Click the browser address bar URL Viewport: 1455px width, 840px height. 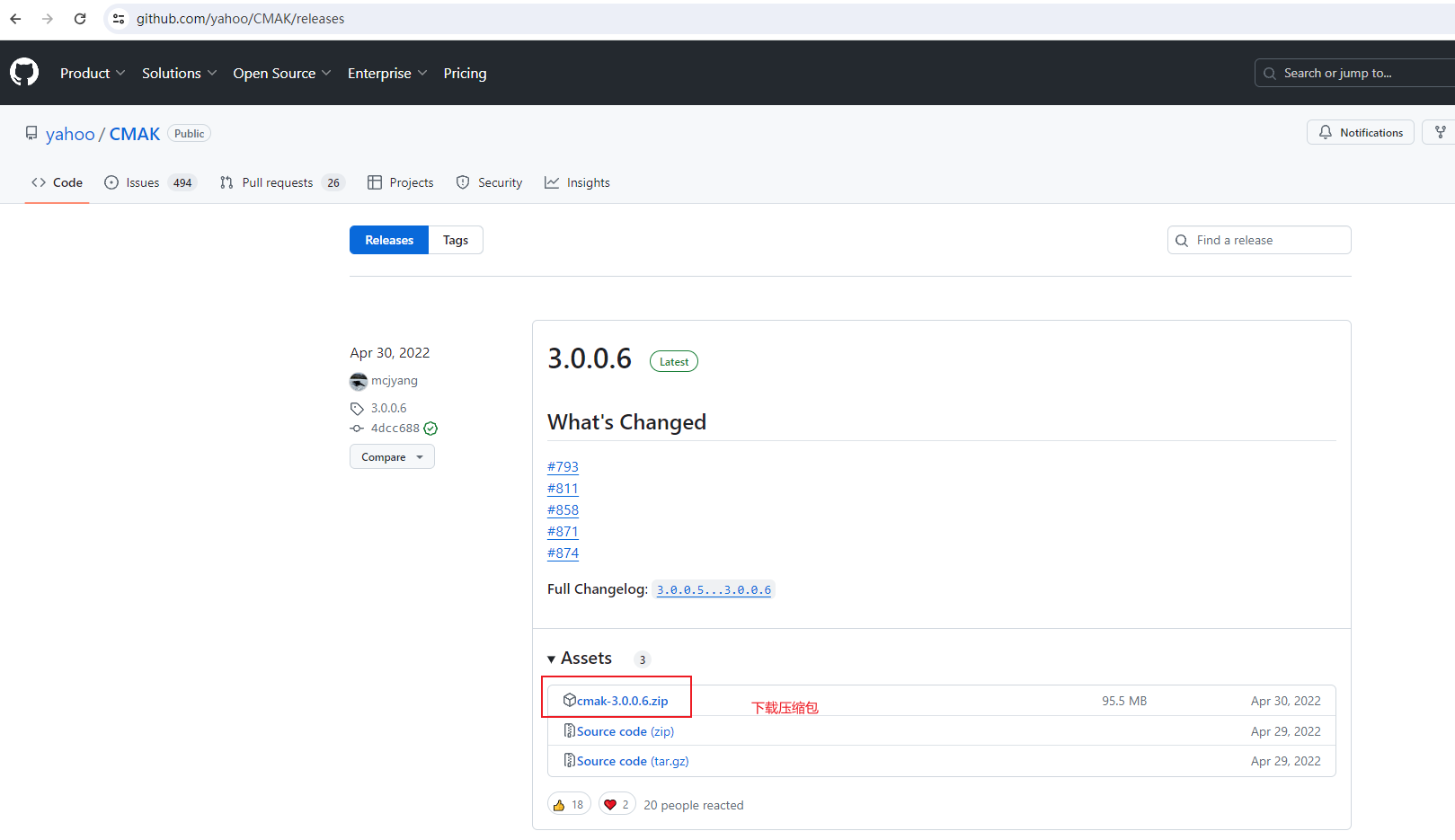pos(240,19)
